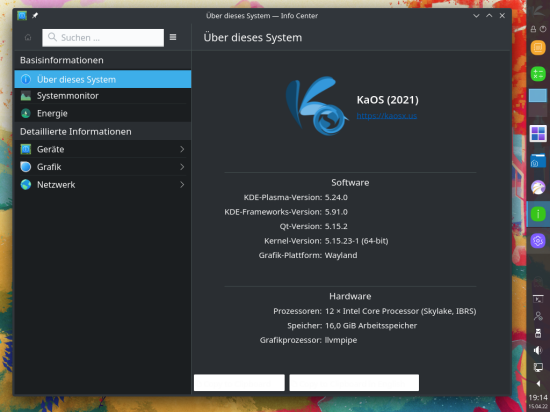The width and height of the screenshot is (550, 412).
Task: Launch the eagle browser icon in dock
Action: point(538,188)
